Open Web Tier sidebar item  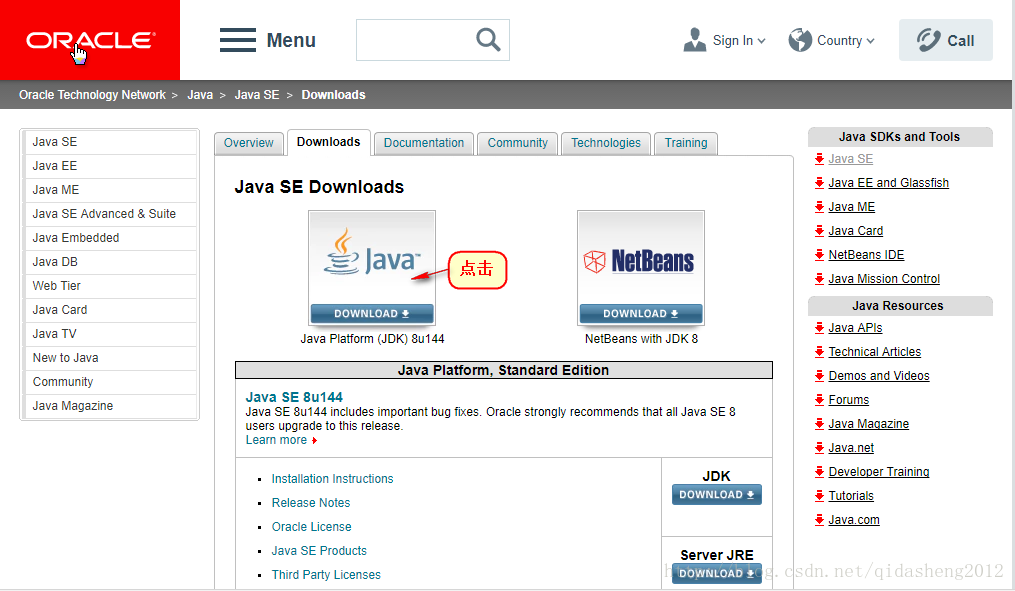pos(110,285)
